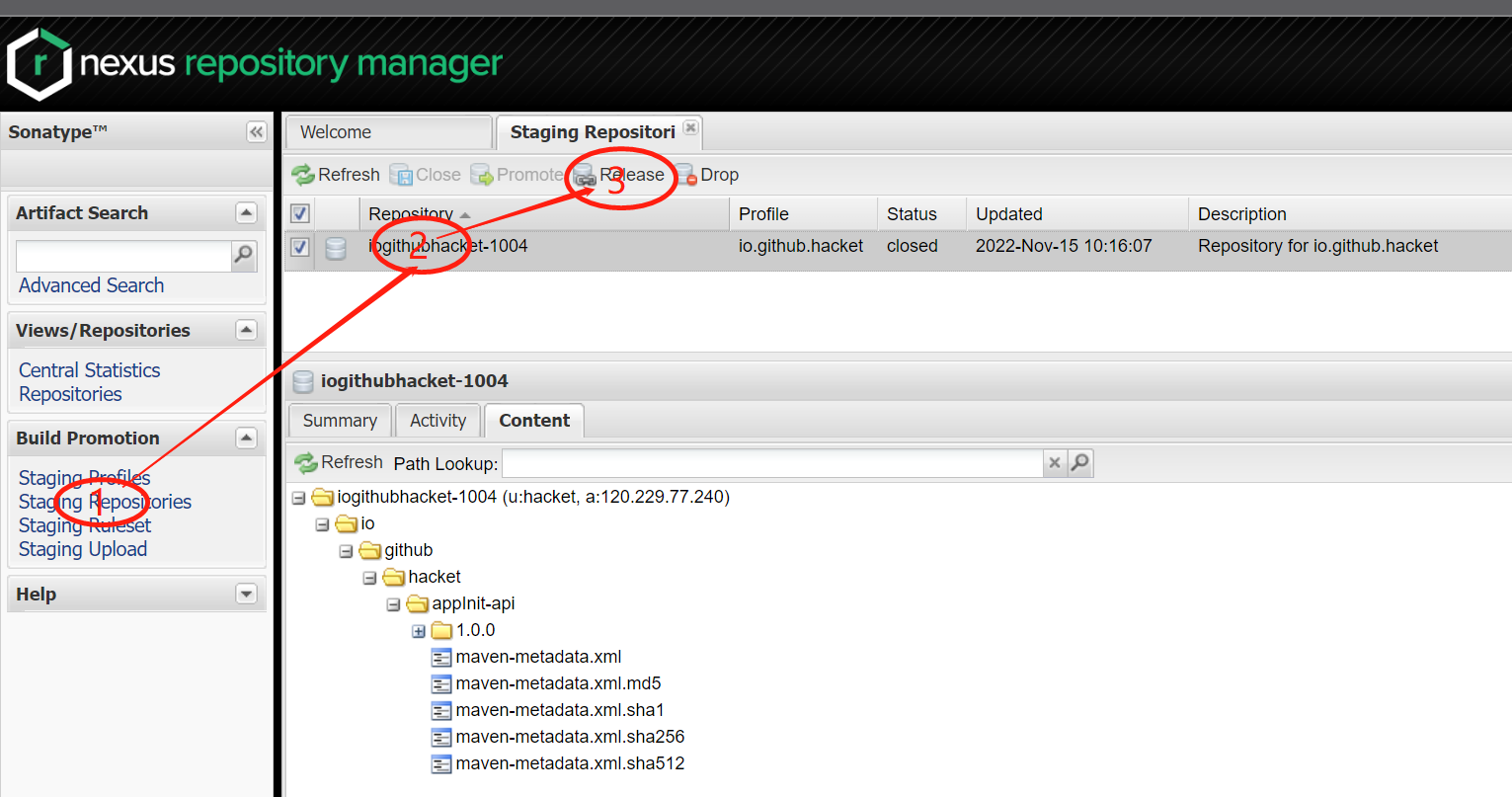Sort by the Profile column header
The image size is (1512, 797).
pyautogui.click(x=803, y=214)
